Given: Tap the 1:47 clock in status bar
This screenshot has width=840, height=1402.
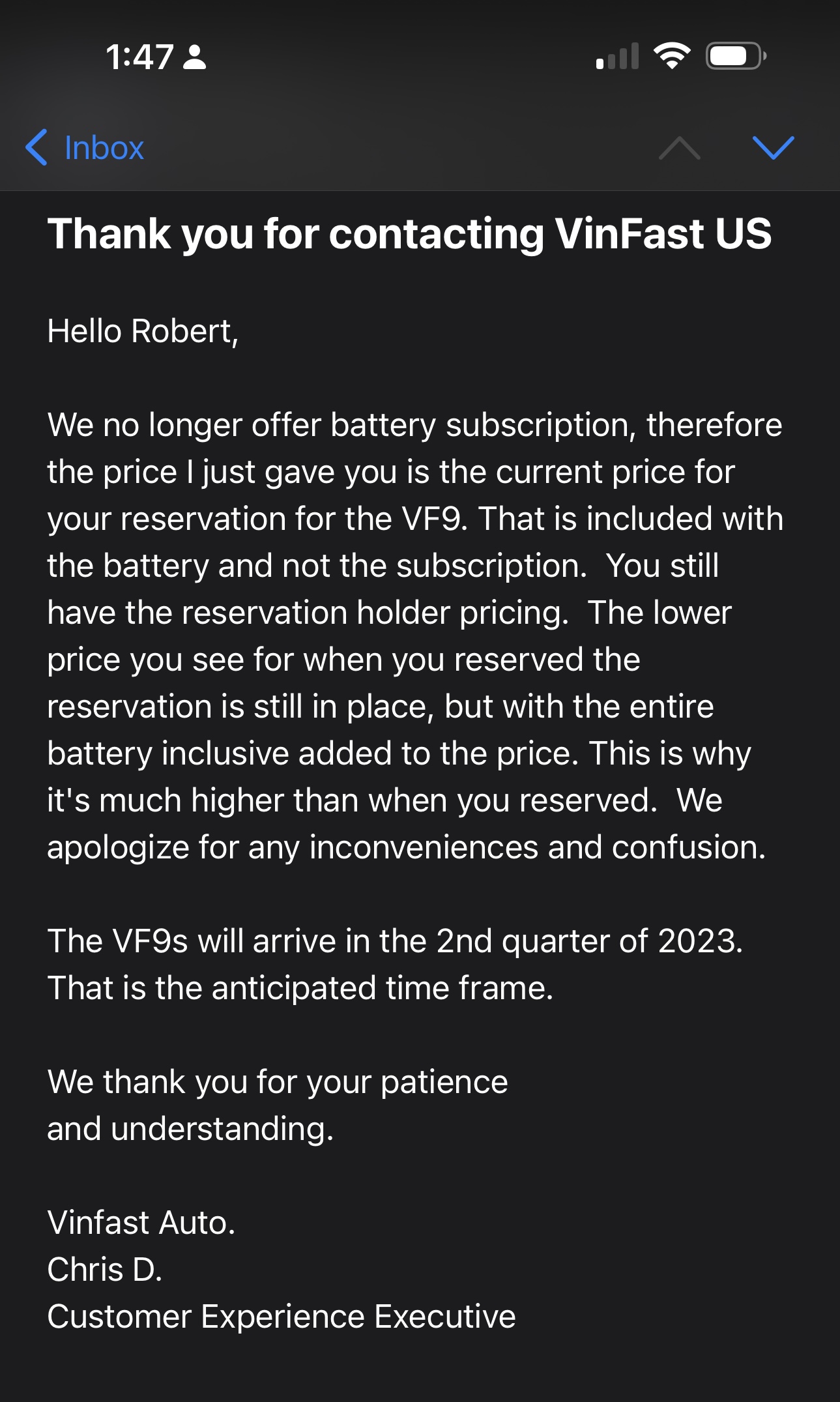Looking at the screenshot, I should click(x=139, y=57).
